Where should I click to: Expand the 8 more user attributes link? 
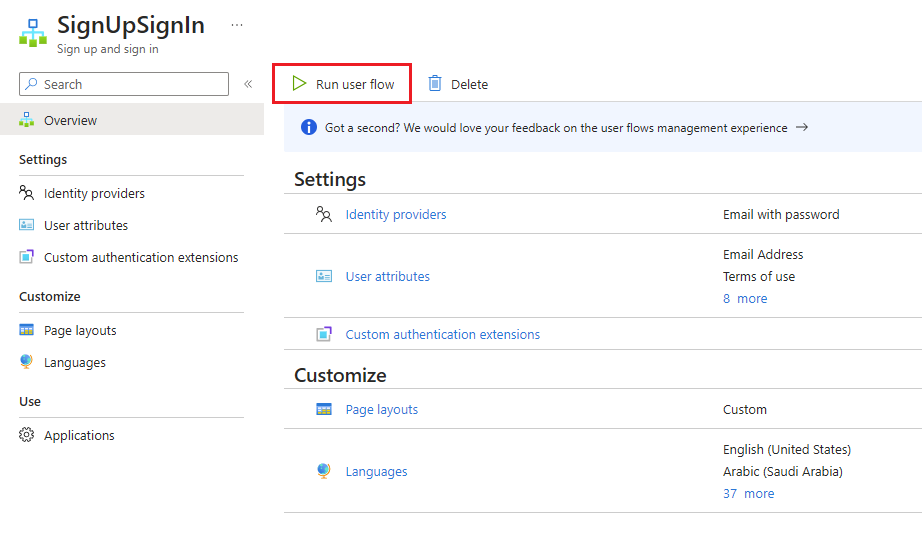click(x=745, y=298)
